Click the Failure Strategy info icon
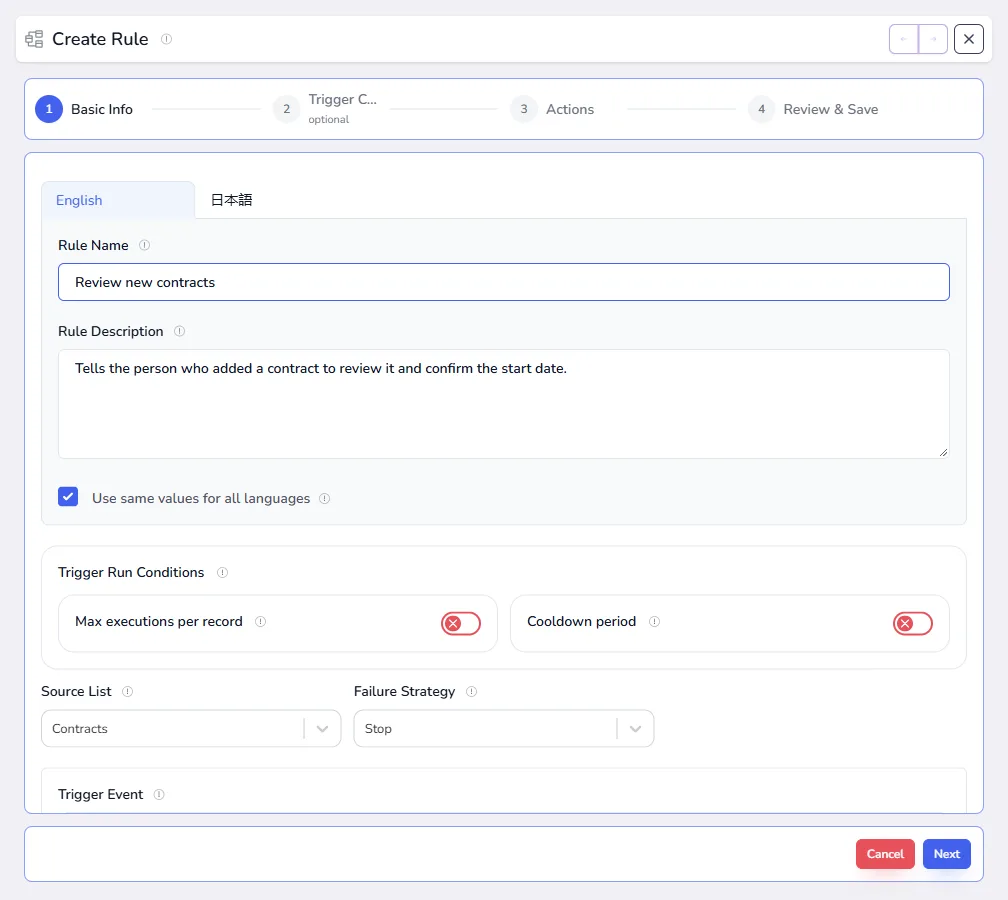1008x900 pixels. (x=471, y=692)
